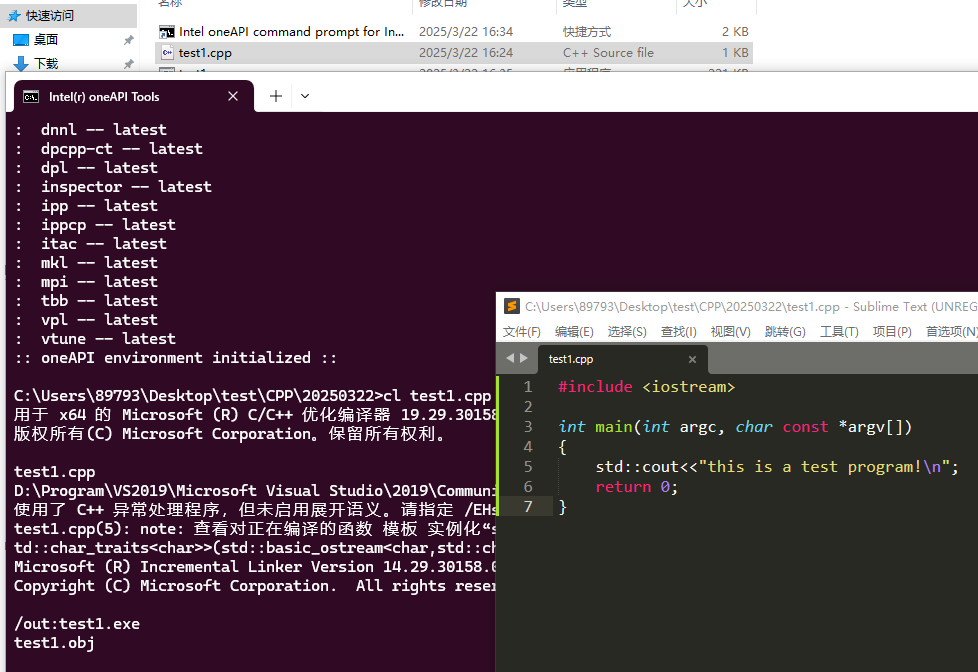This screenshot has height=672, width=978.
Task: Click the 1 KB size cell in Explorer
Action: [x=735, y=53]
